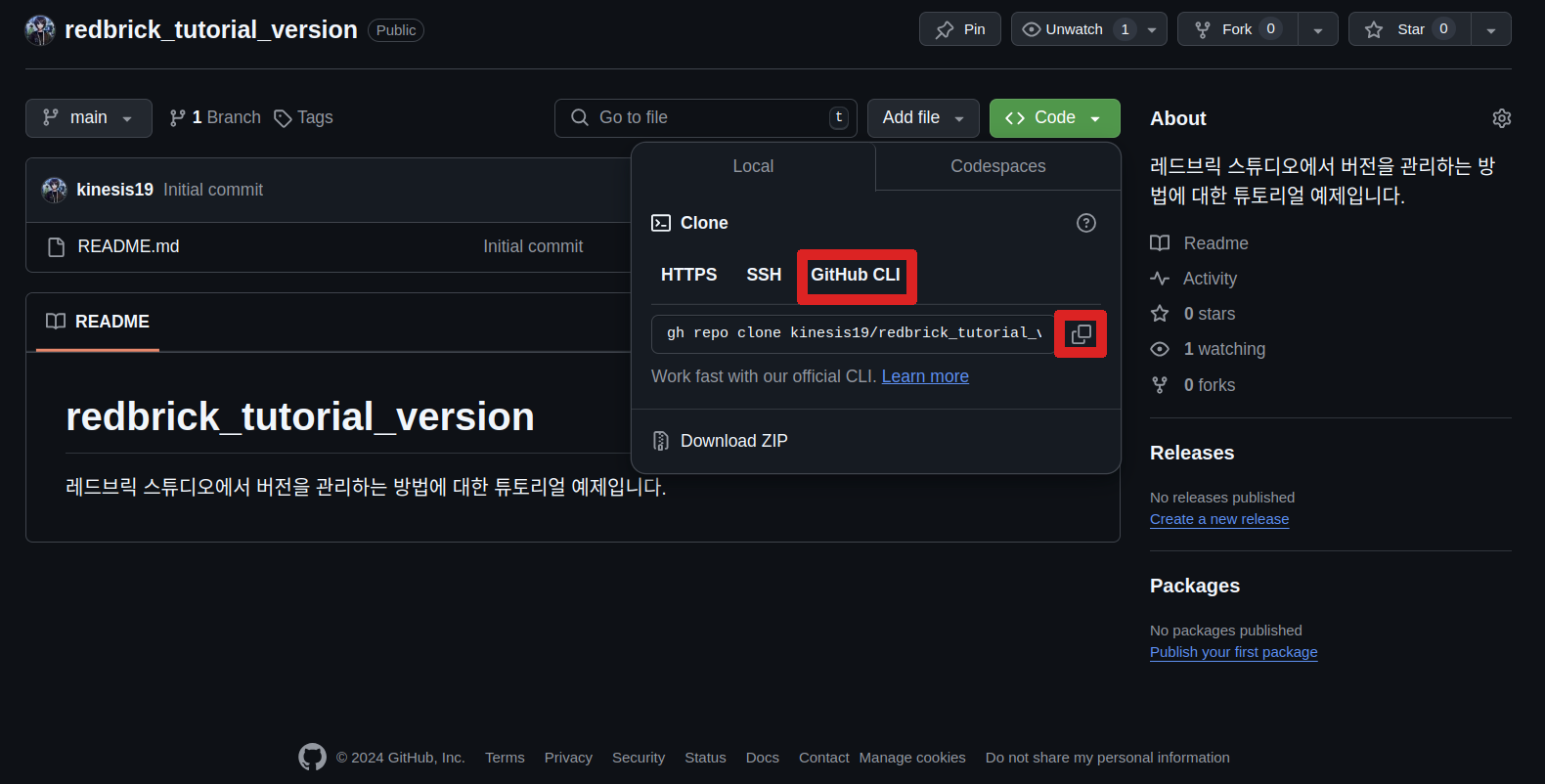This screenshot has height=784, width=1545.
Task: Open the Packages heading
Action: coord(1195,586)
